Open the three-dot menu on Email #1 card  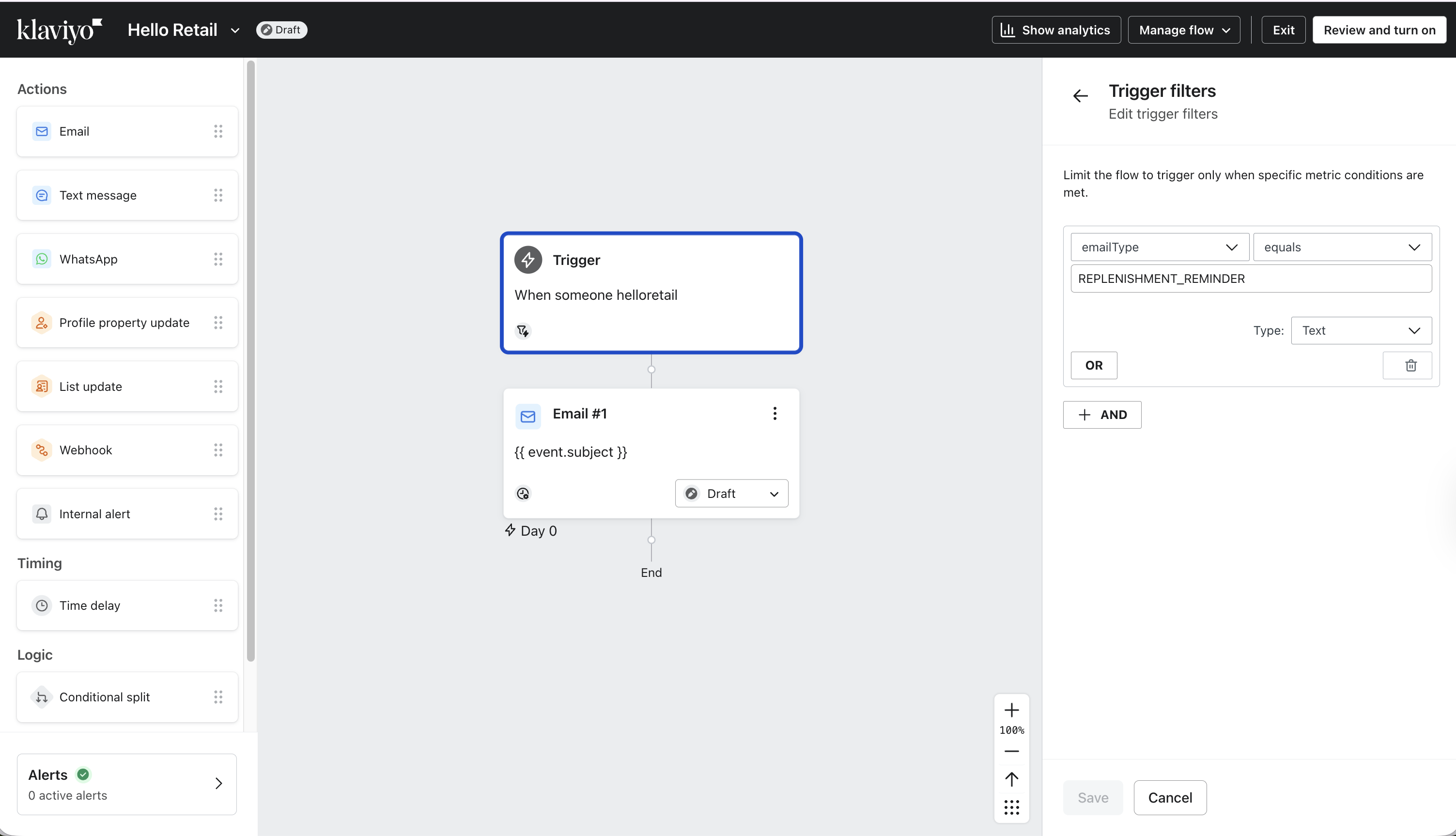click(774, 413)
